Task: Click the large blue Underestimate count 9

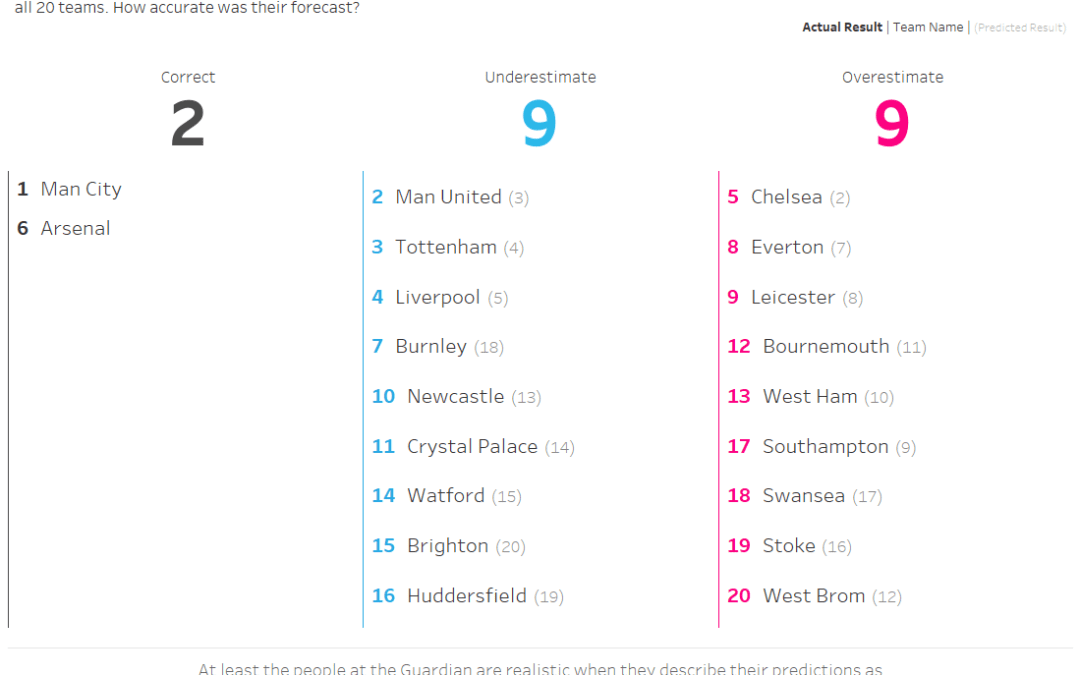Action: click(539, 125)
